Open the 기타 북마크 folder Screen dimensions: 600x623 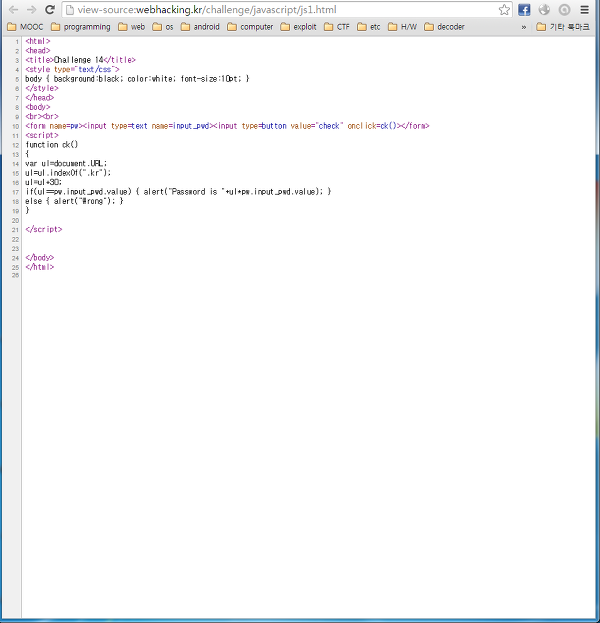563,27
